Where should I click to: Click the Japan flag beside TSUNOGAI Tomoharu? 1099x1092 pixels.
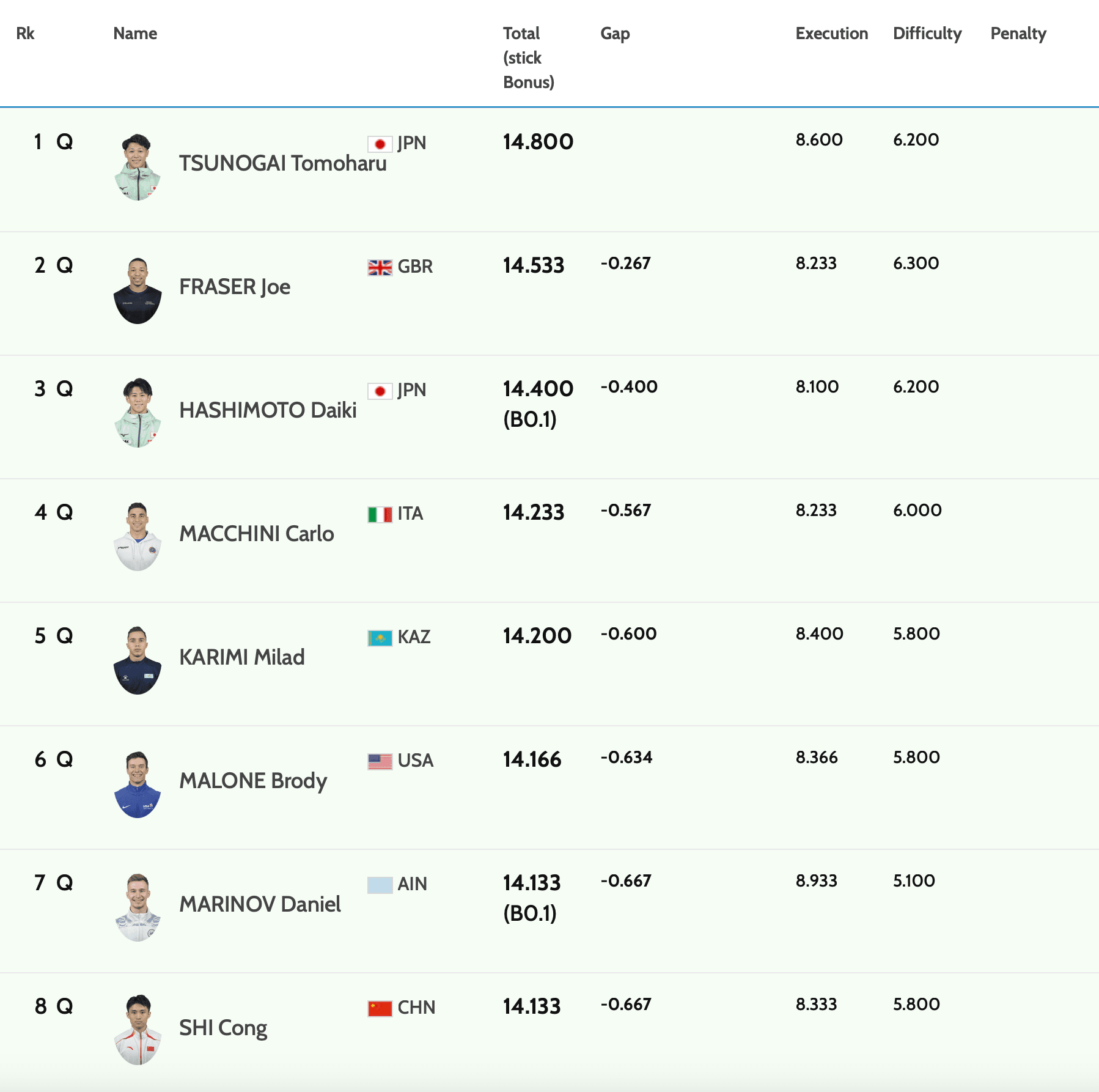click(380, 144)
